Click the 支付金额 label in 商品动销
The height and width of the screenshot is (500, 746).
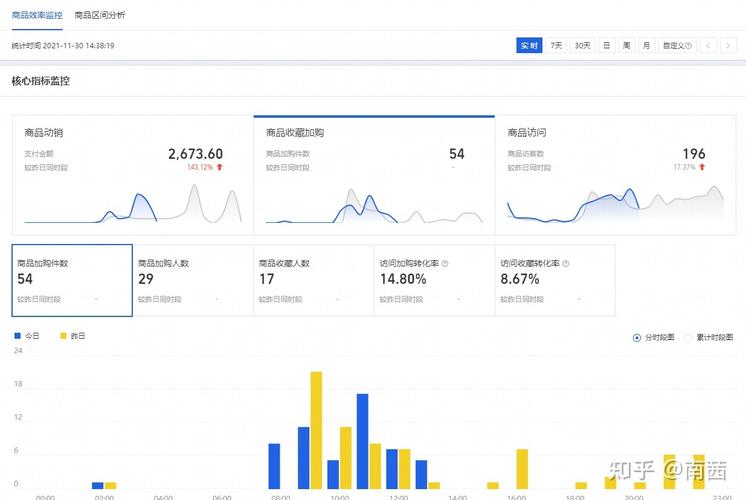pyautogui.click(x=39, y=154)
